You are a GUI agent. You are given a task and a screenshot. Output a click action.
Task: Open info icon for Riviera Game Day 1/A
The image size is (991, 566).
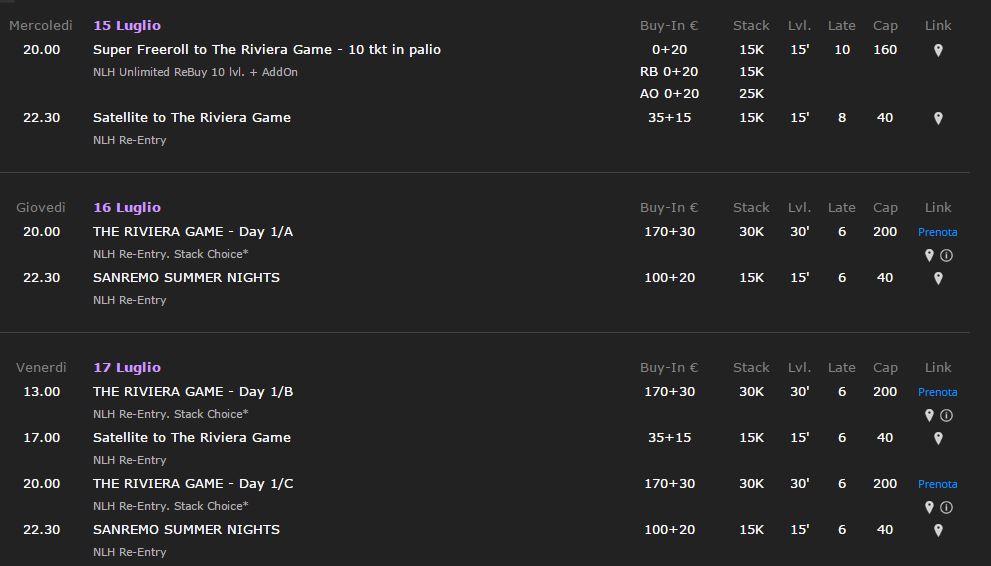[946, 255]
